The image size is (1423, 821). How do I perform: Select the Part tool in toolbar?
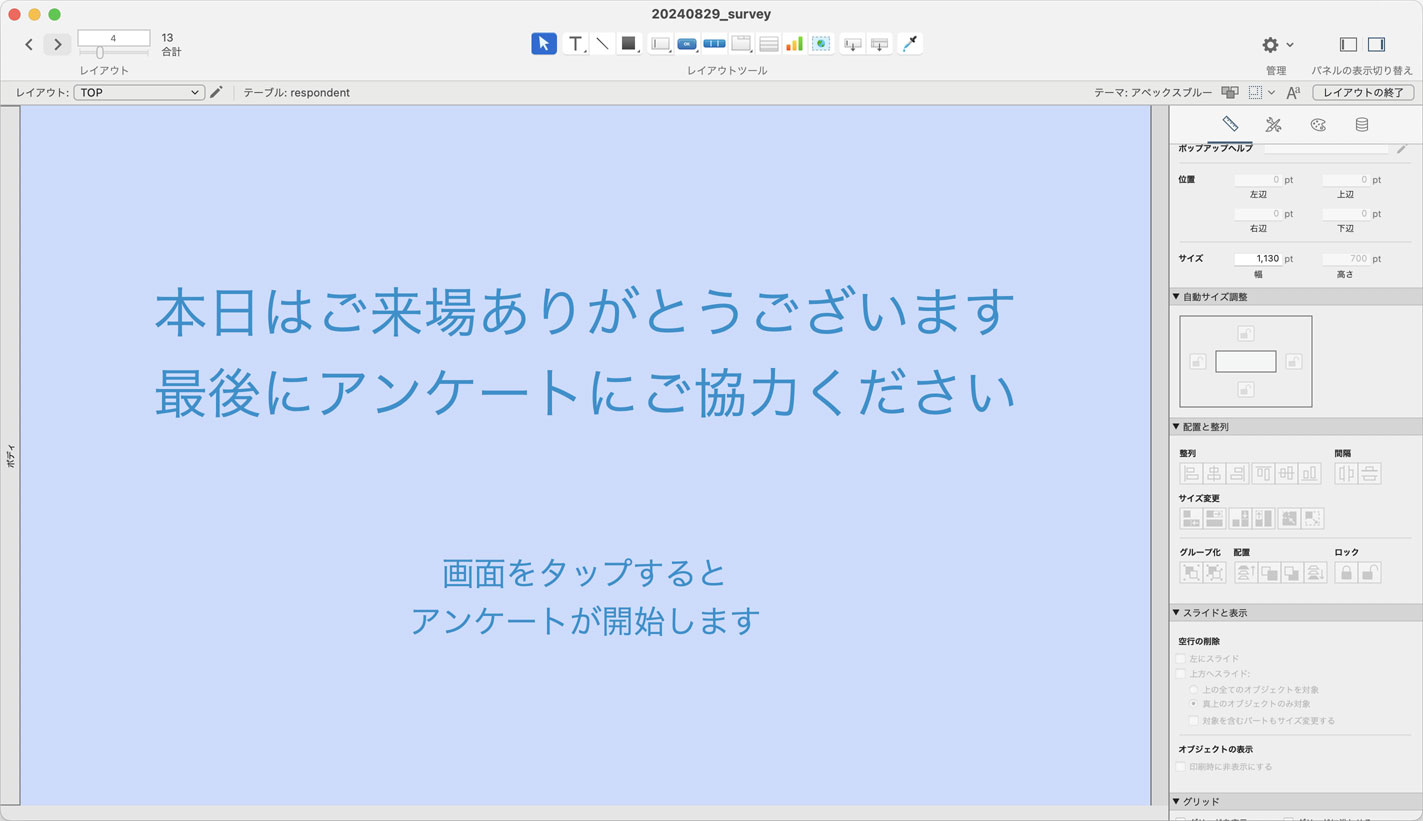(x=879, y=44)
